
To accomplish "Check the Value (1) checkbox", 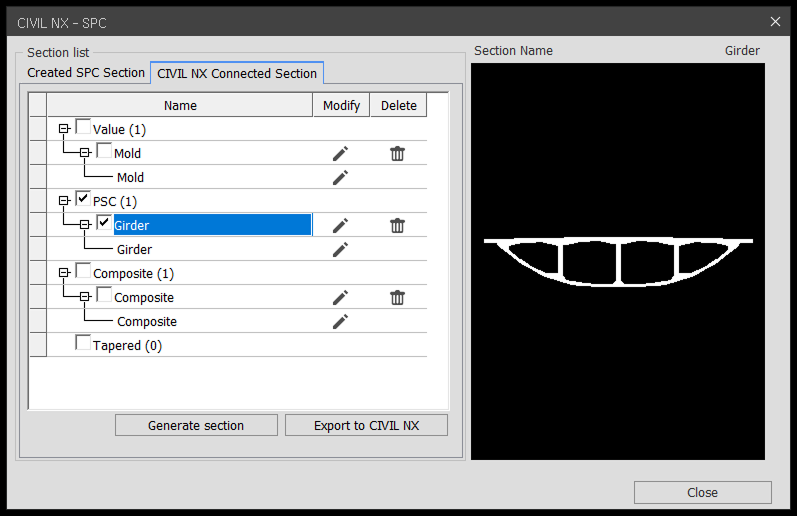I will coord(83,127).
